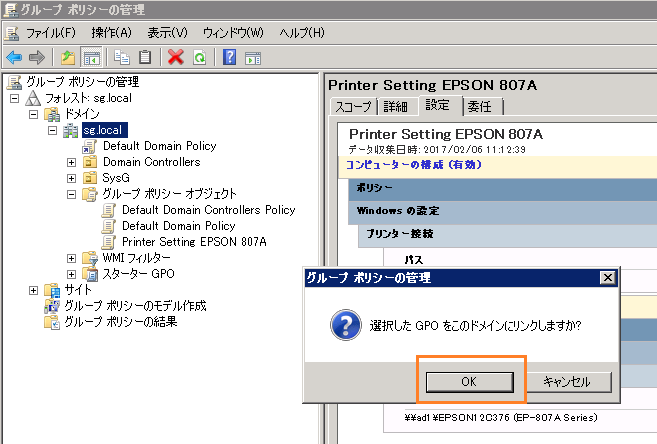Select Default Domain Controllers Policy object
The width and height of the screenshot is (657, 444).
point(209,210)
